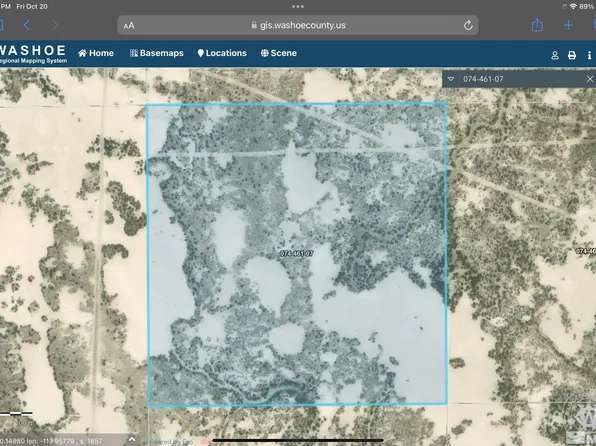The width and height of the screenshot is (596, 446).
Task: Open the Powered by Esri link
Action: [x=169, y=442]
